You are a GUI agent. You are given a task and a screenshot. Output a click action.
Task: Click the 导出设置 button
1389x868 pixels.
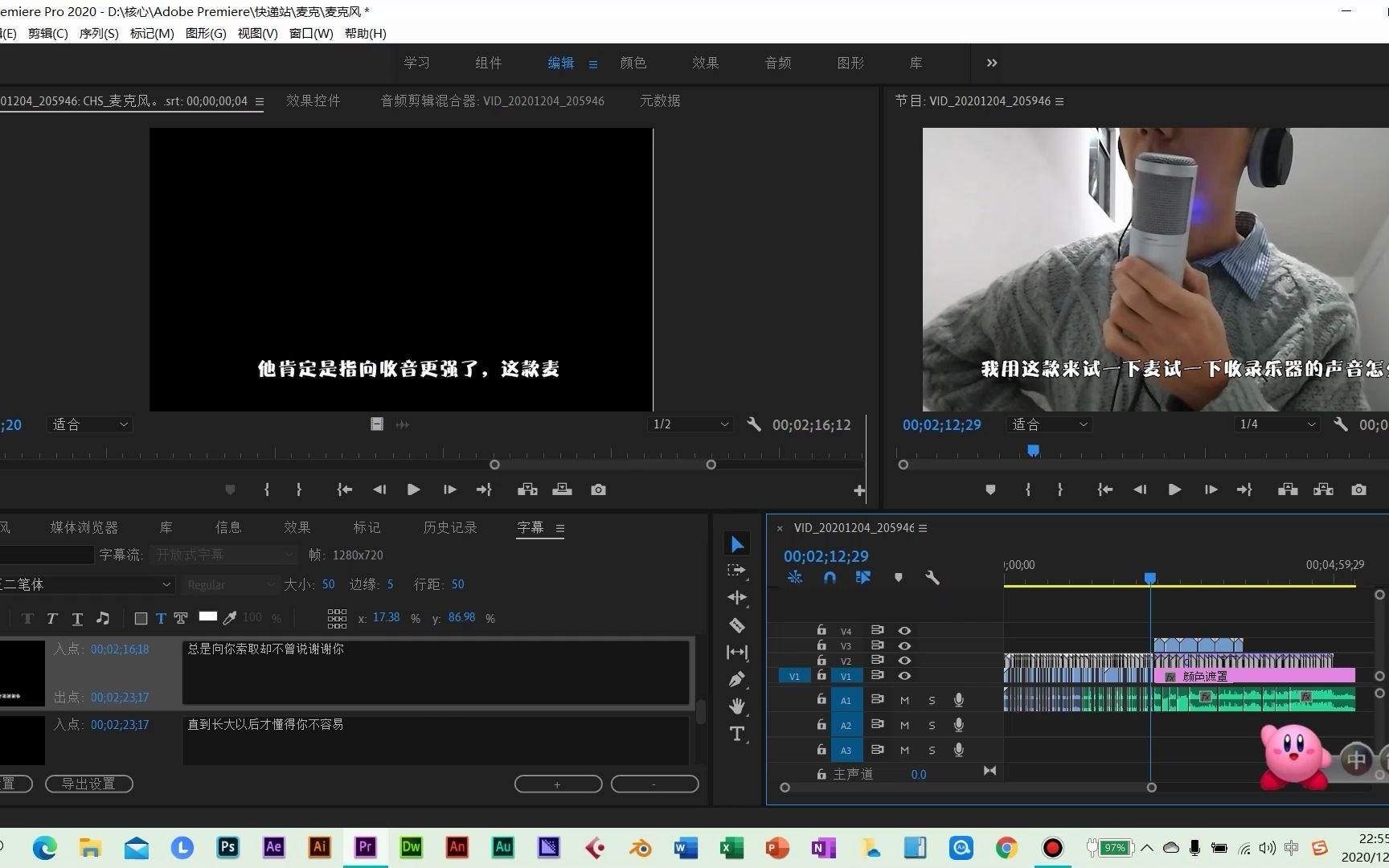pyautogui.click(x=88, y=784)
